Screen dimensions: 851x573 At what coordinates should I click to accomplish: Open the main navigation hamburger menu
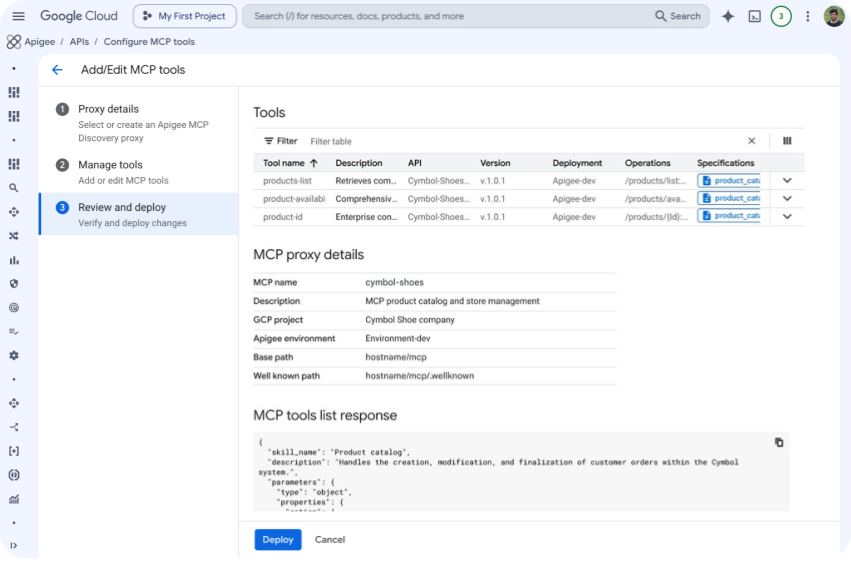18,16
